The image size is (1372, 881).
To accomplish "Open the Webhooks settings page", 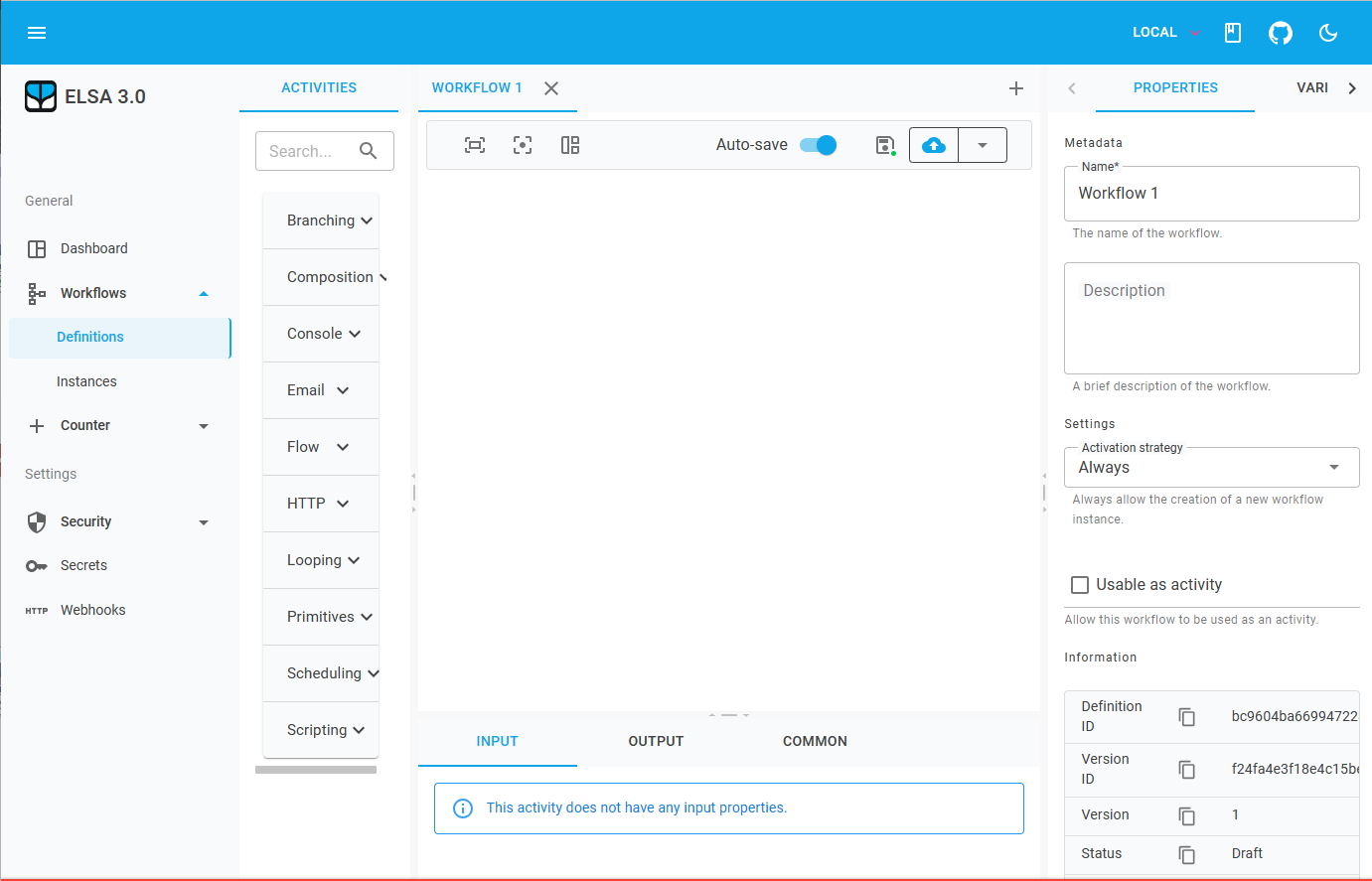I will [120, 610].
